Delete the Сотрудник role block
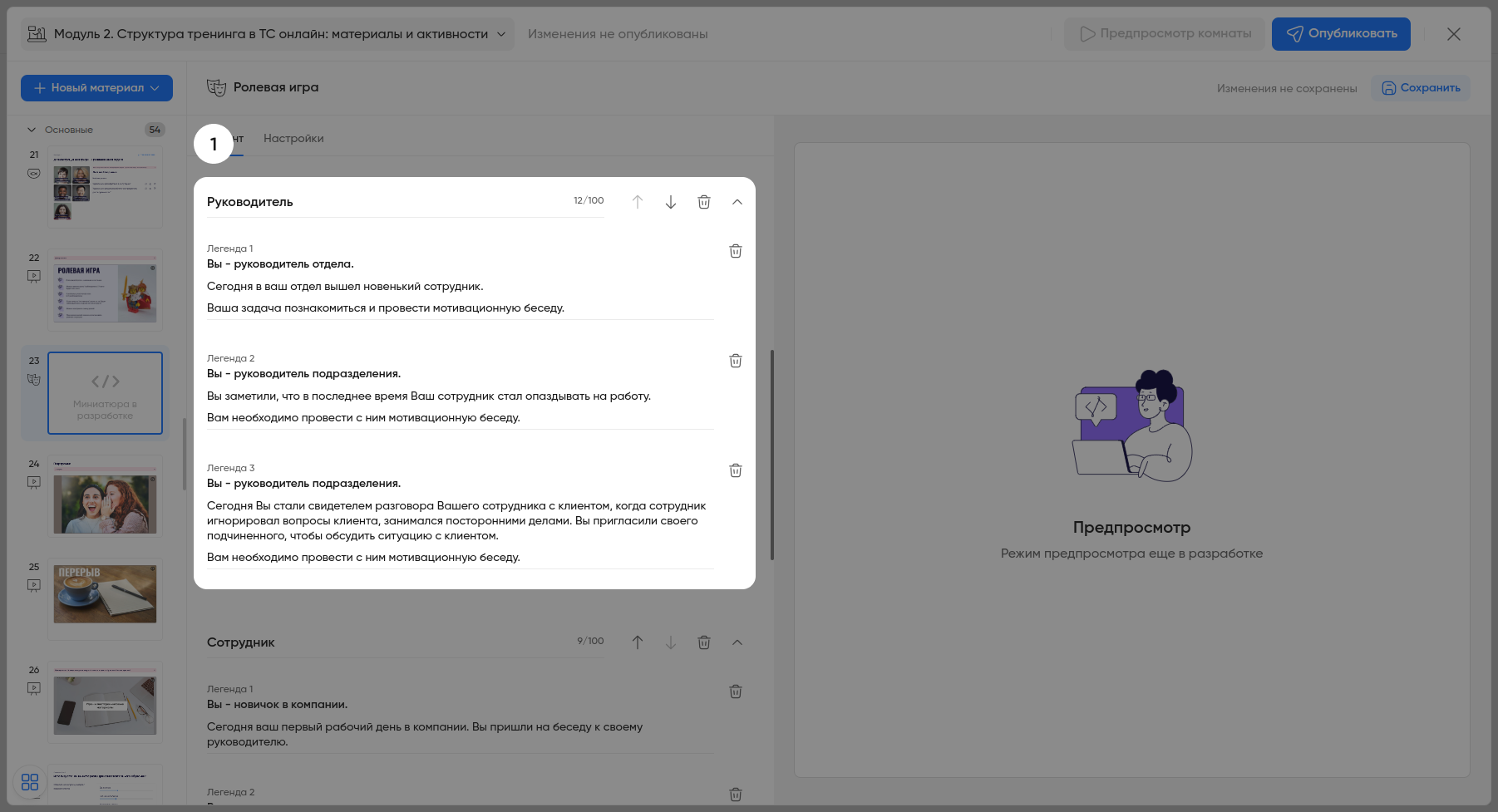The image size is (1498, 812). tap(703, 642)
